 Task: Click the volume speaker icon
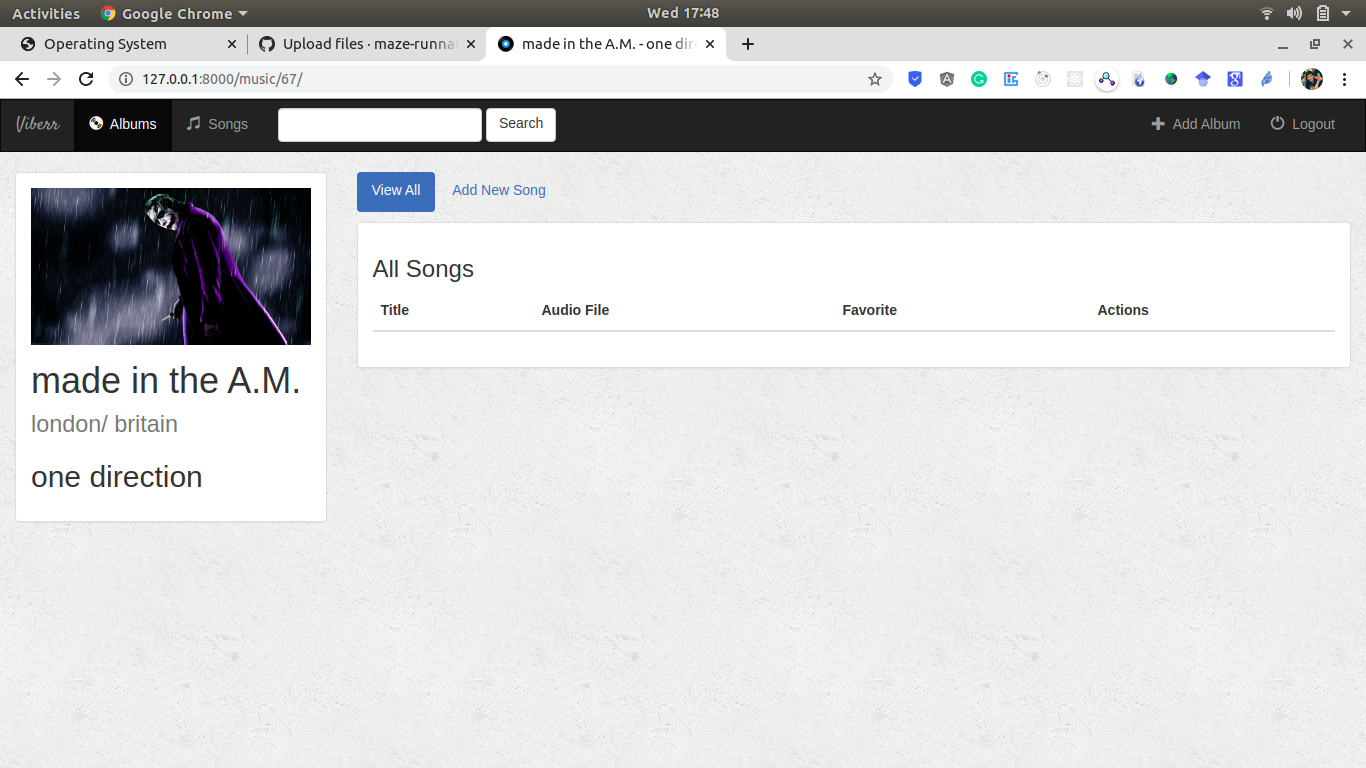click(1294, 13)
